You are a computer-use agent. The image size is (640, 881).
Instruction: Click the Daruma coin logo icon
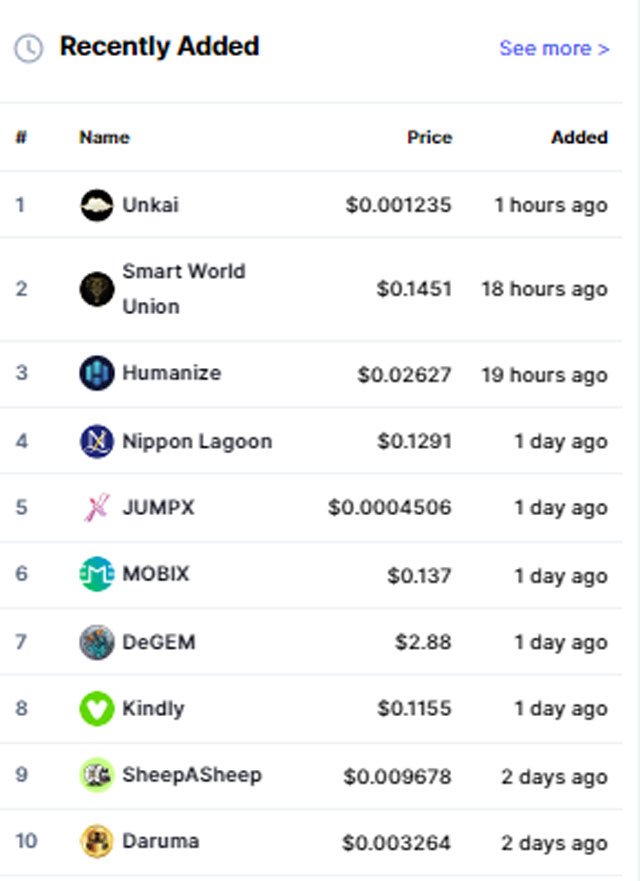coord(97,841)
